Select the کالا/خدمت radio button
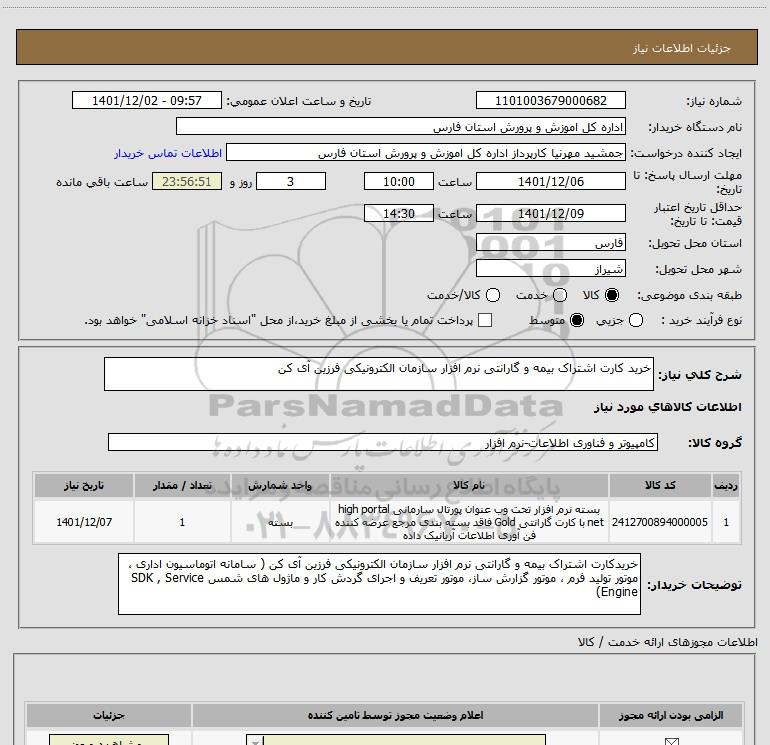This screenshot has width=770, height=745. click(x=493, y=295)
